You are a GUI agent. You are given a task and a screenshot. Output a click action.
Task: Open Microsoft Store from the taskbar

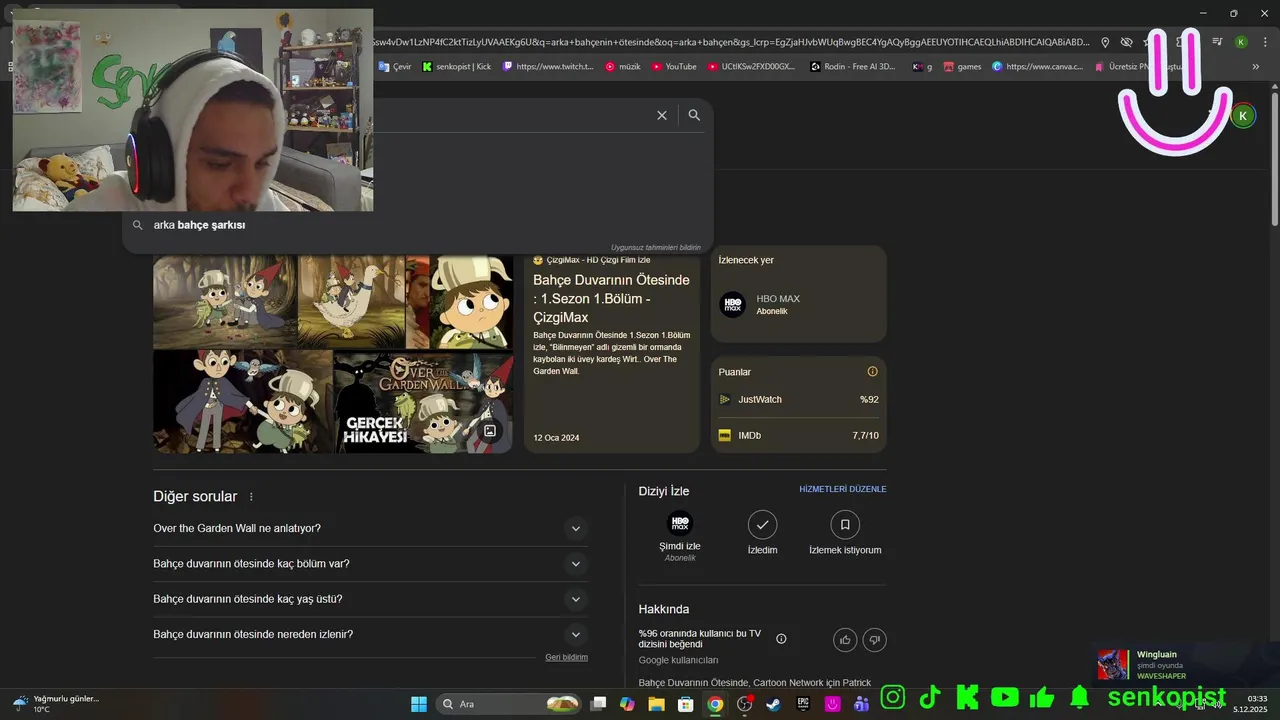click(685, 704)
